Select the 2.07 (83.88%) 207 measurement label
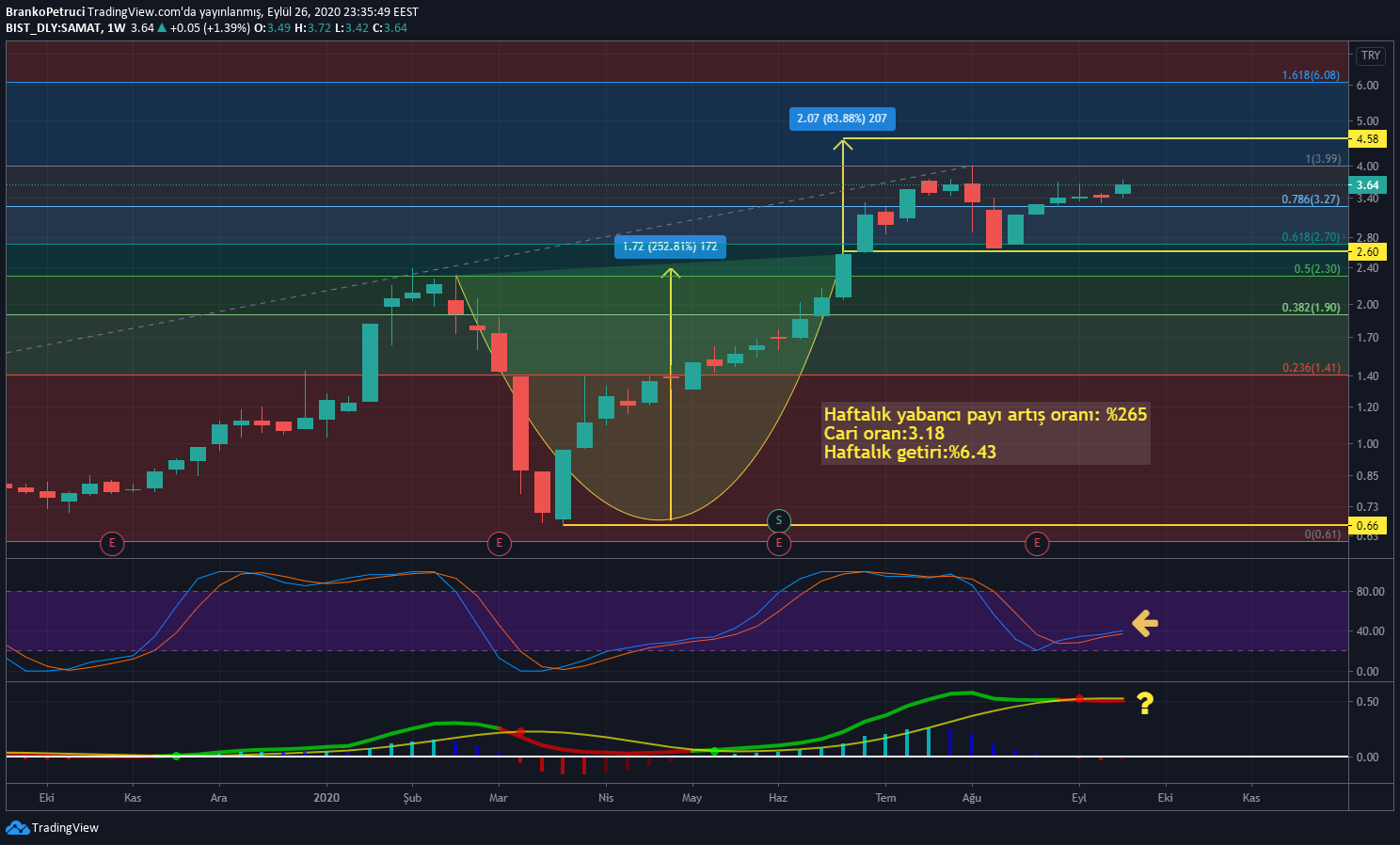 [842, 119]
